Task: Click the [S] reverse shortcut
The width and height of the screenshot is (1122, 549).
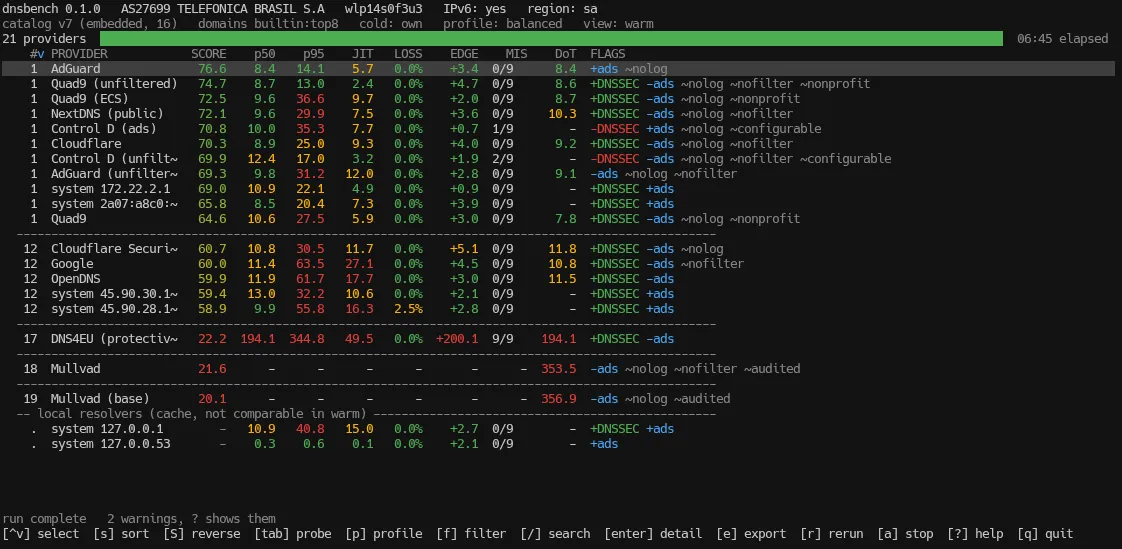Action: coord(202,534)
